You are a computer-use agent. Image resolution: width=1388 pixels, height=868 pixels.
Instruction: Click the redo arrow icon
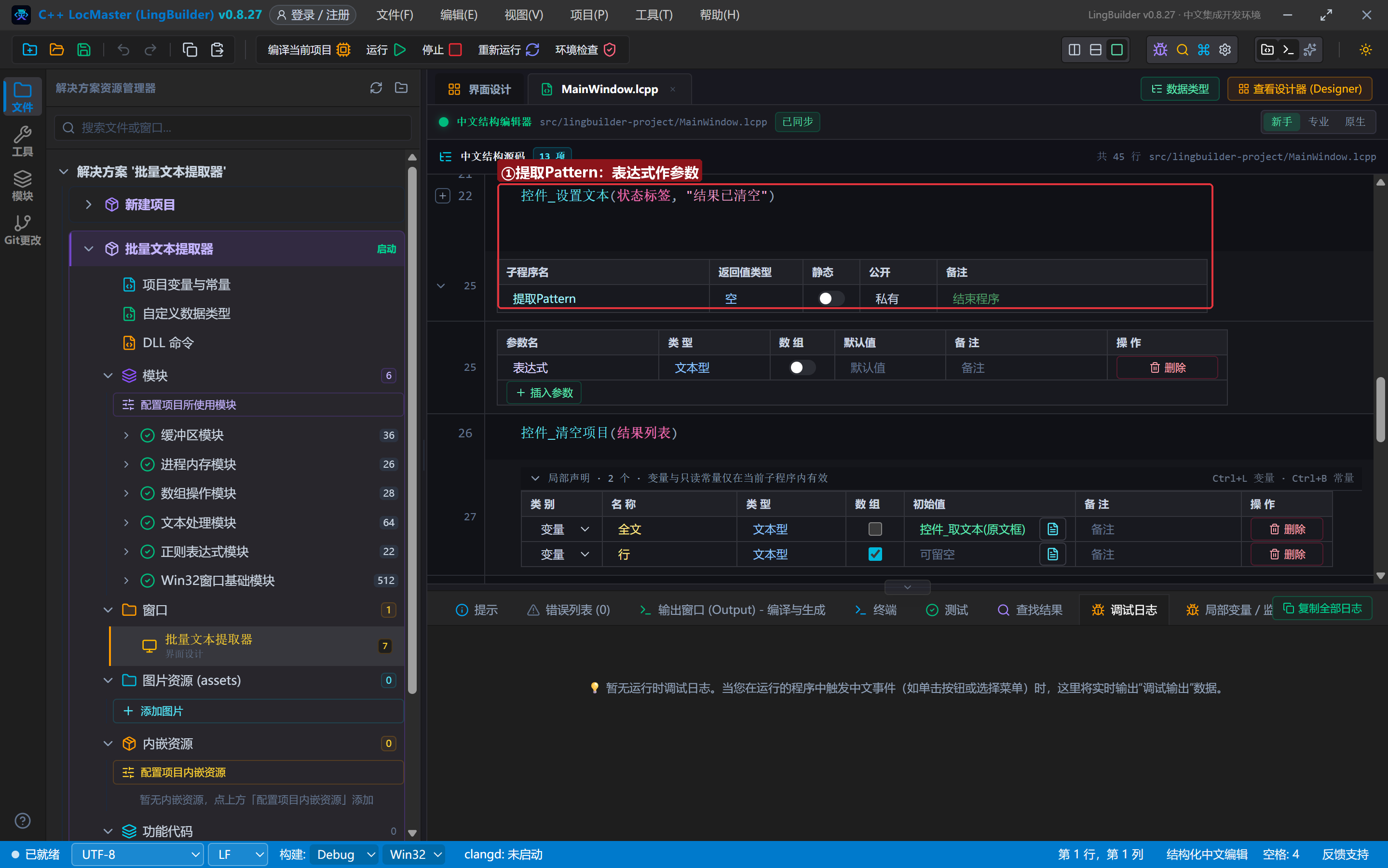coord(150,50)
